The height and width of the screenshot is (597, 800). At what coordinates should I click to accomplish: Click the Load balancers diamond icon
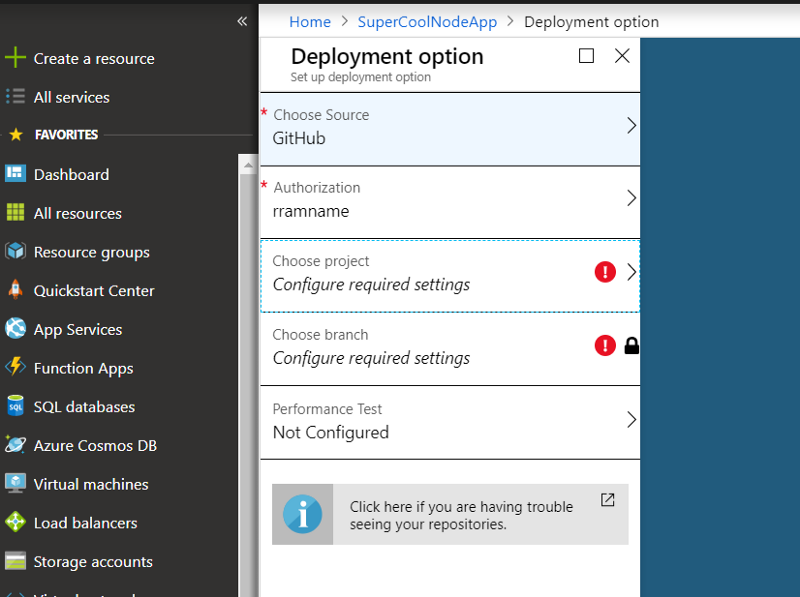(x=15, y=522)
